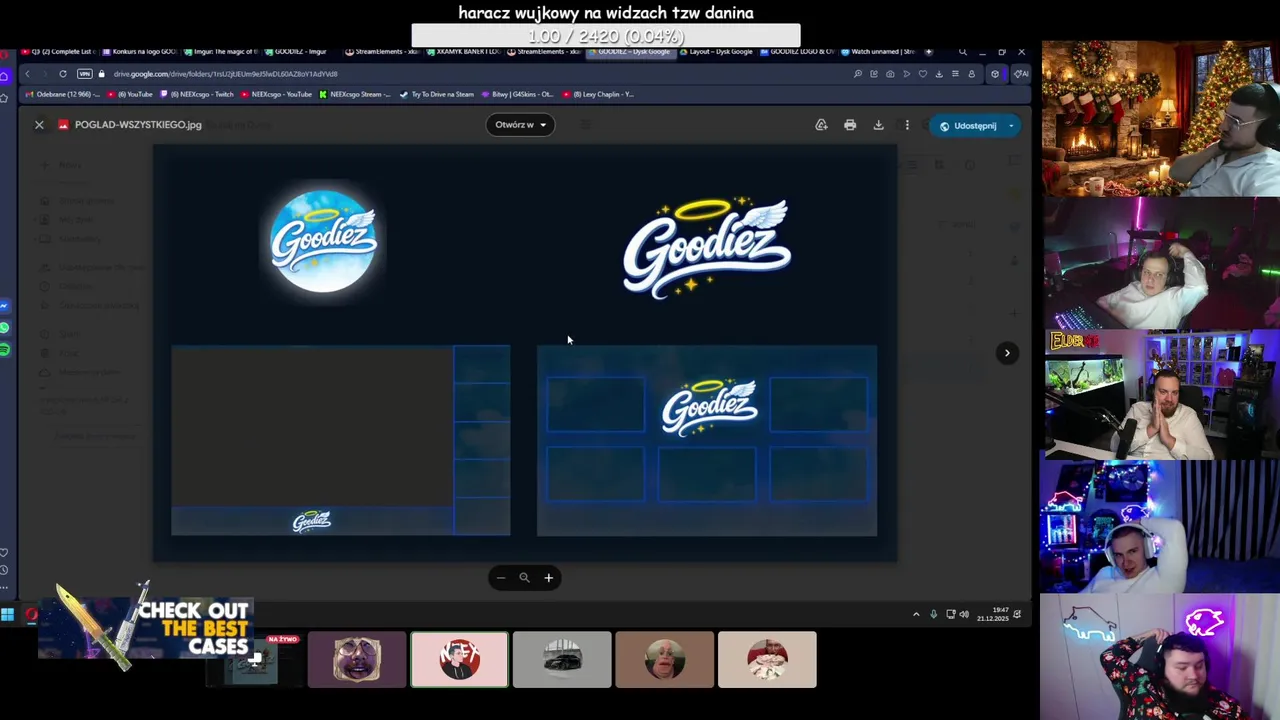Expand the Udostępnij button dropdown arrow
The width and height of the screenshot is (1280, 720).
(x=1011, y=126)
